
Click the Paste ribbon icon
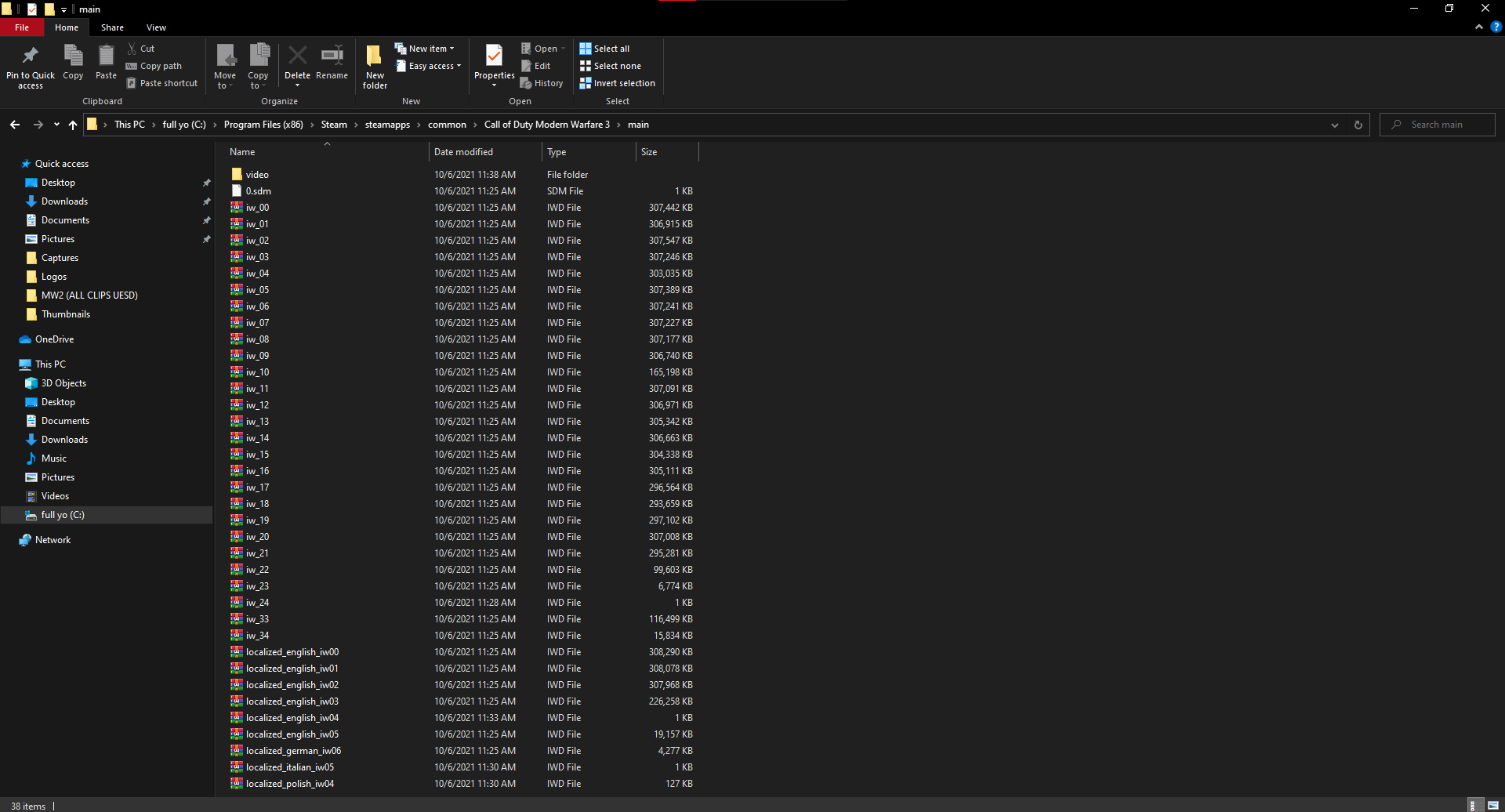coord(106,62)
